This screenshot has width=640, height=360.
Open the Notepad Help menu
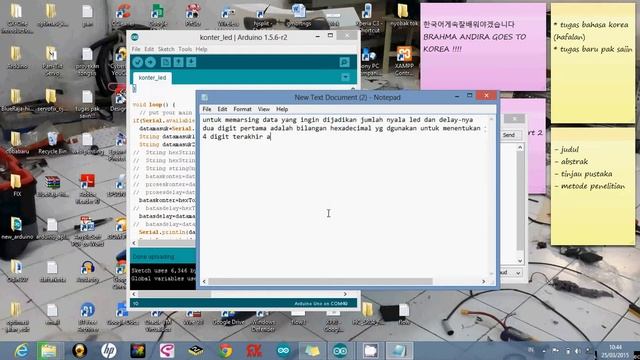point(282,109)
